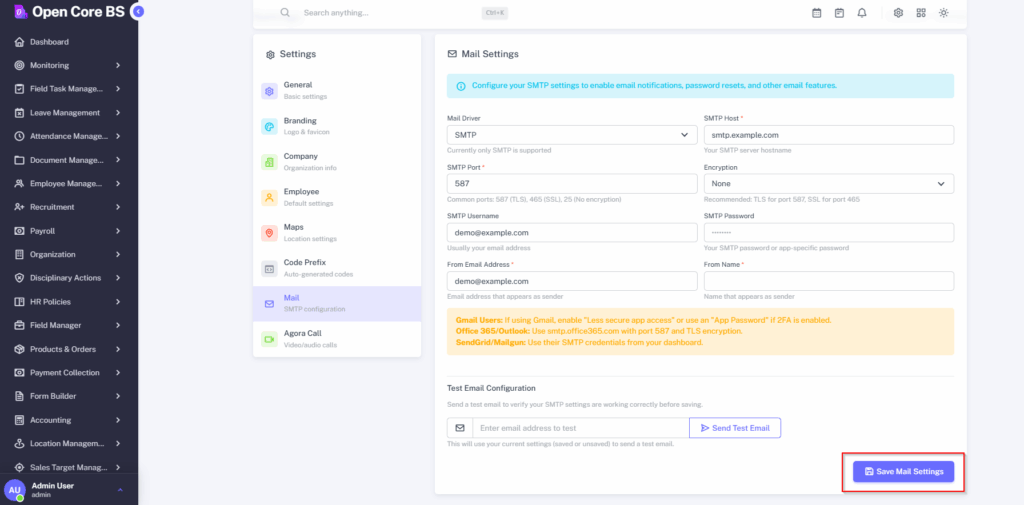Select Code Prefix settings section
The height and width of the screenshot is (505, 1024).
[x=336, y=268]
